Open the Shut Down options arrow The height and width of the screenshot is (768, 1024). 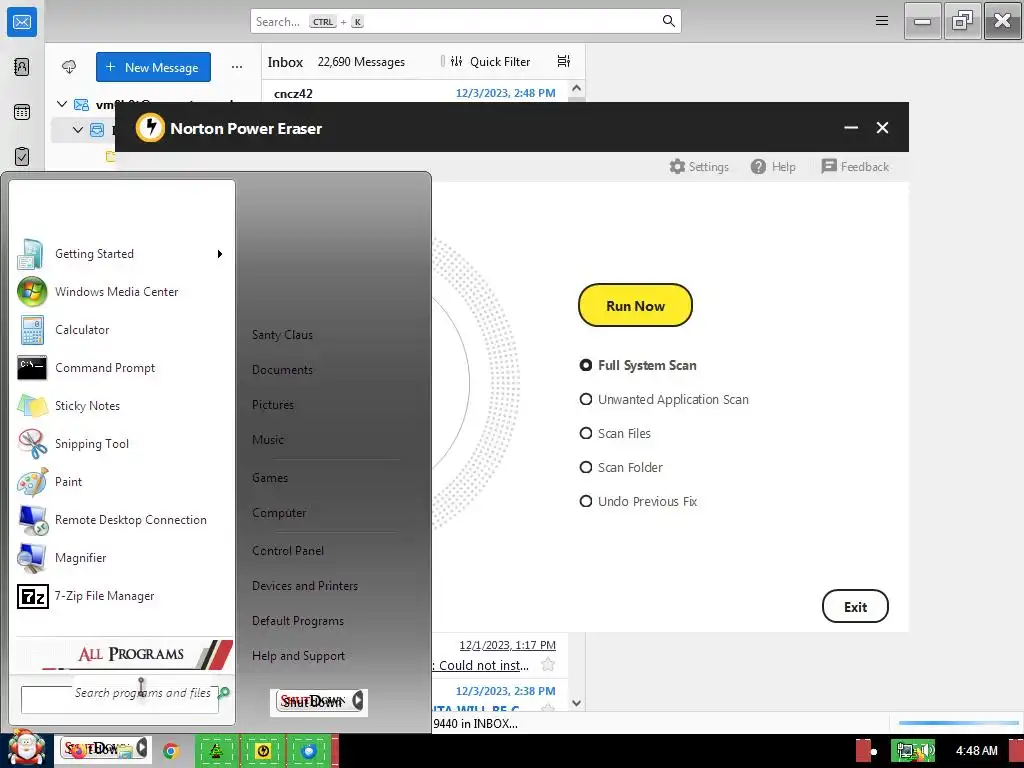[x=359, y=701]
